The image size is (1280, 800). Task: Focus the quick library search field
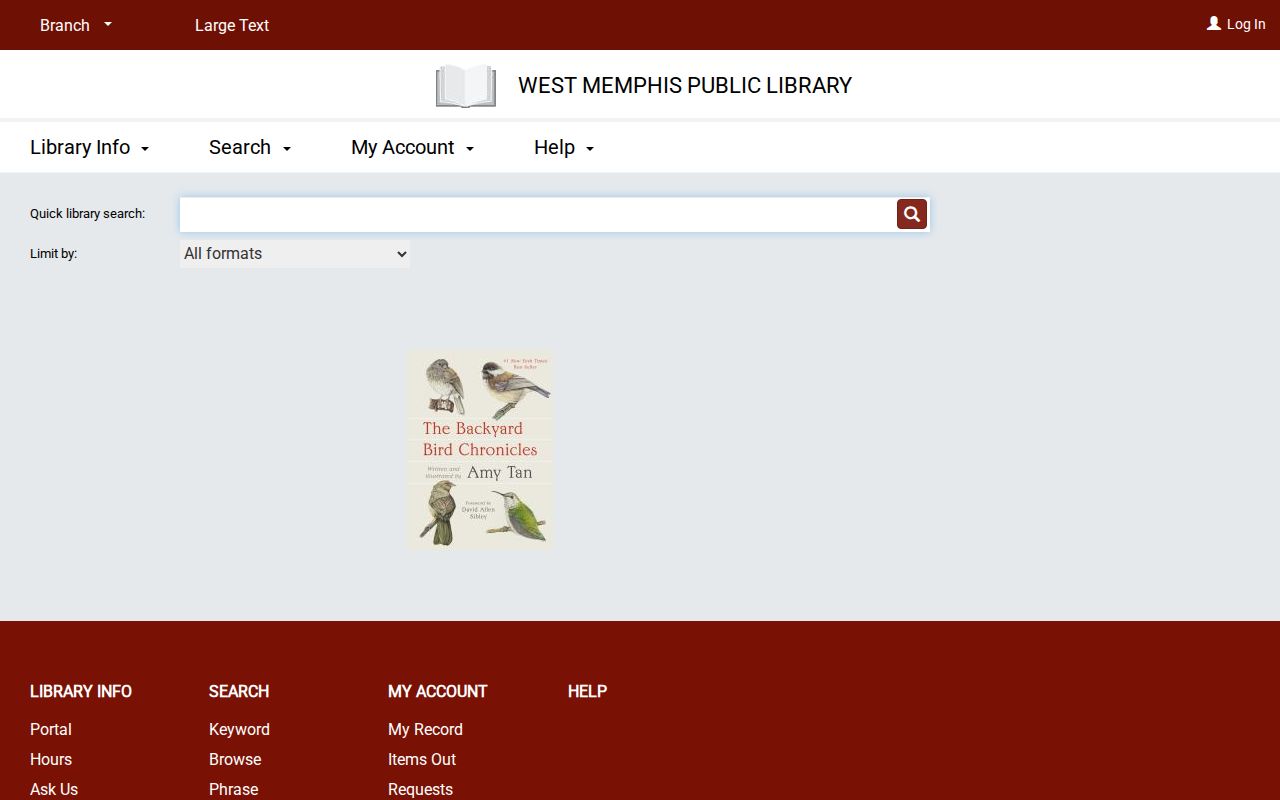click(x=538, y=214)
